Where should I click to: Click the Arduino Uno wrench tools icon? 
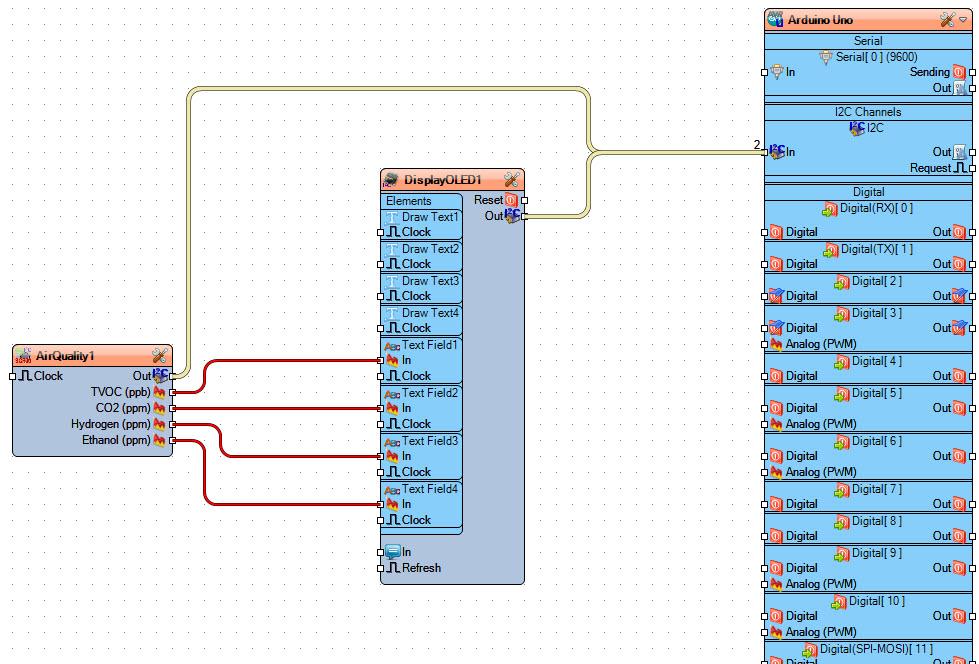tap(947, 20)
